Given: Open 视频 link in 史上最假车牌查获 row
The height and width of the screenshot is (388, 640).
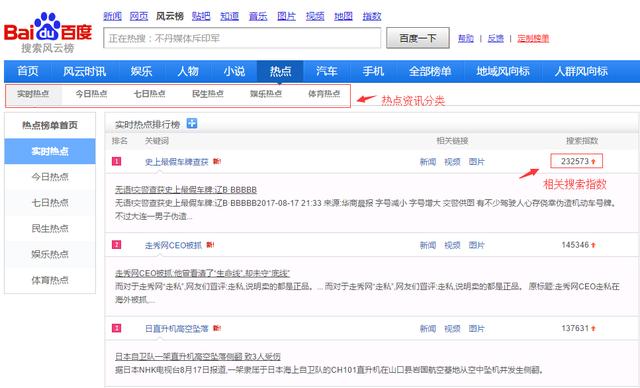Looking at the screenshot, I should click(452, 162).
